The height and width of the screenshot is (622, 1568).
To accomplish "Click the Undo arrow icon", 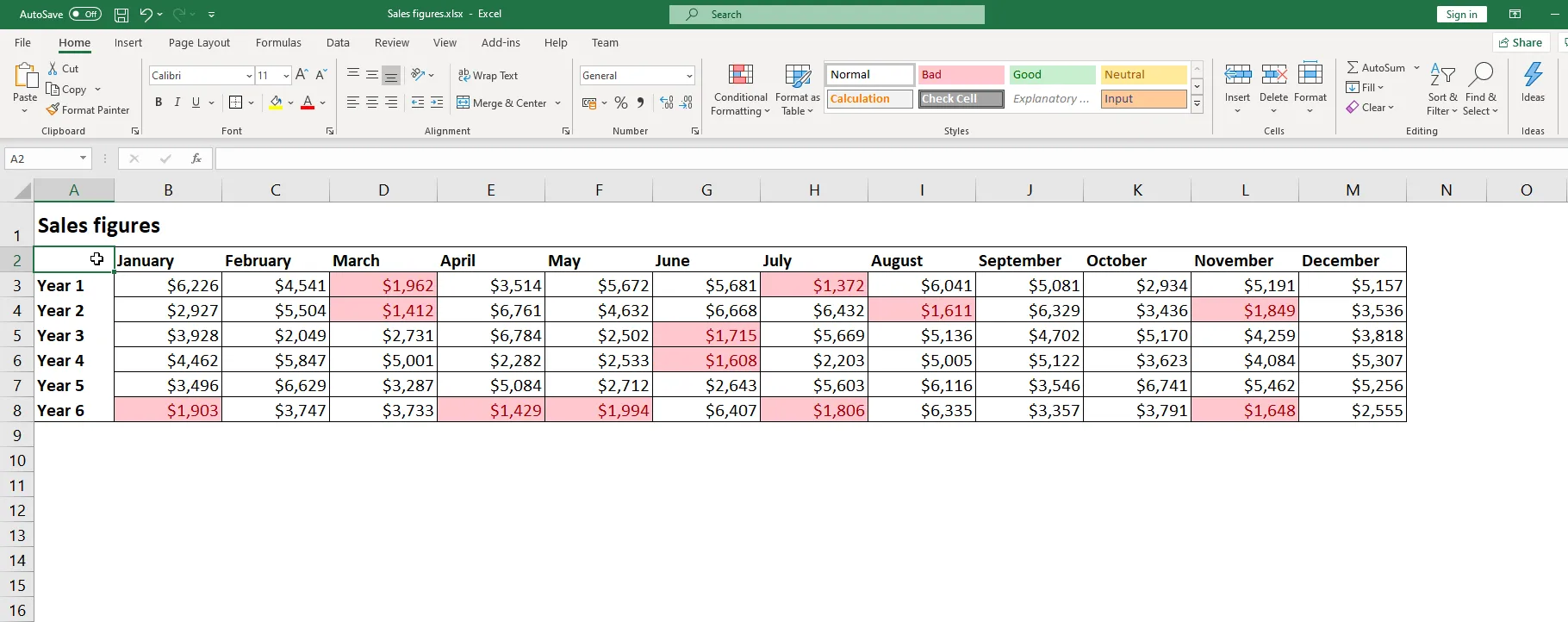I will (146, 15).
